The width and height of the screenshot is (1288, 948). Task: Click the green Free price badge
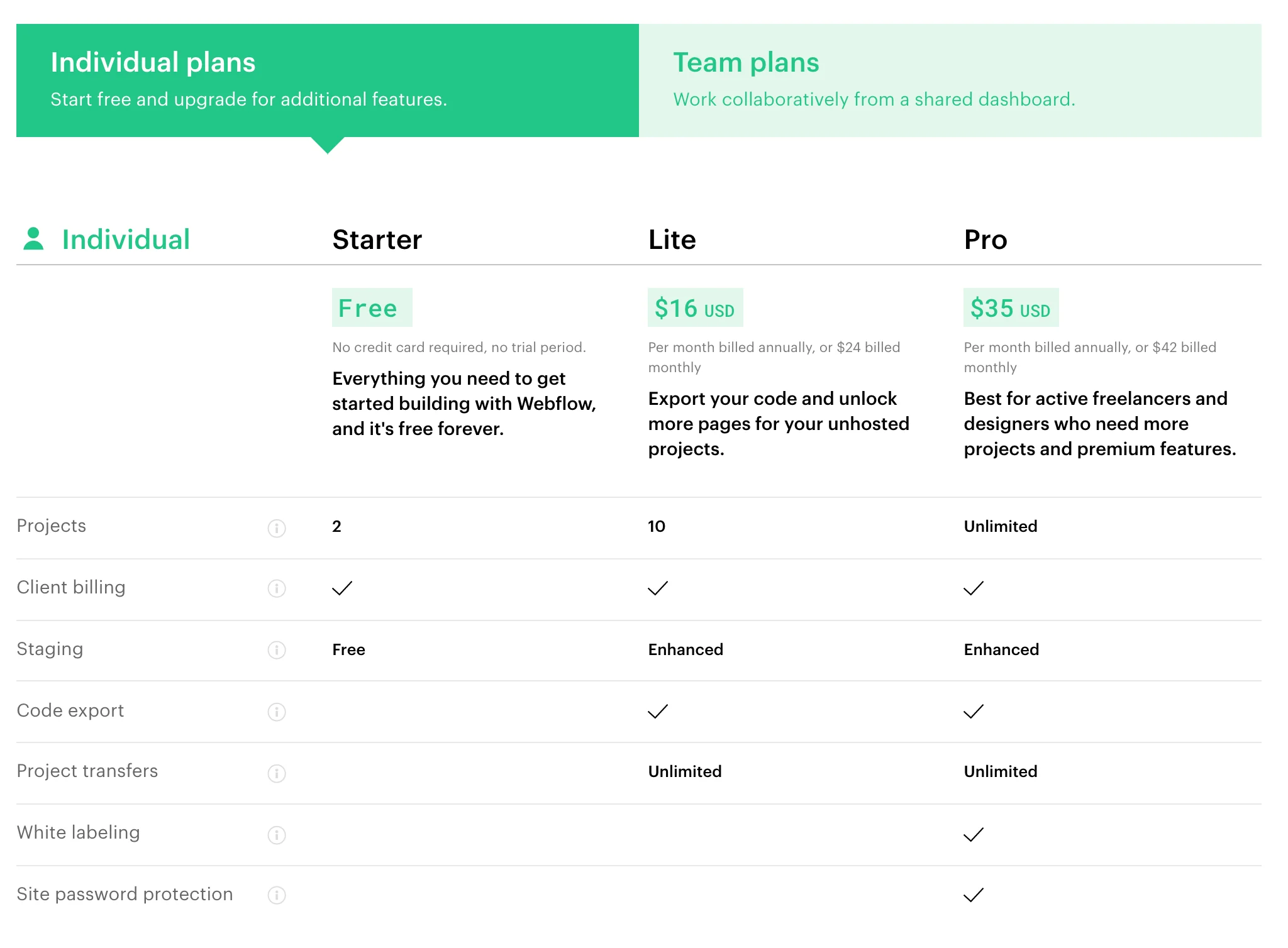(372, 308)
